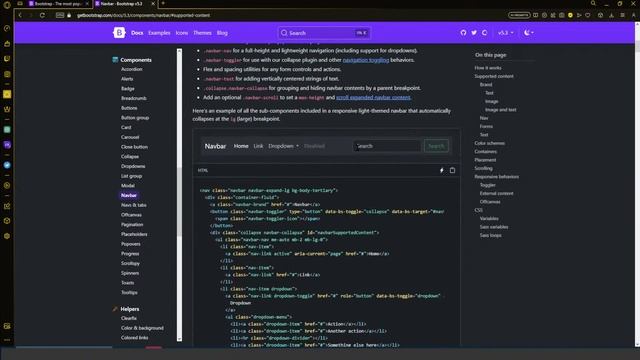The width and height of the screenshot is (640, 360).
Task: Open Offcanvas in the Components sidebar
Action: point(131,215)
